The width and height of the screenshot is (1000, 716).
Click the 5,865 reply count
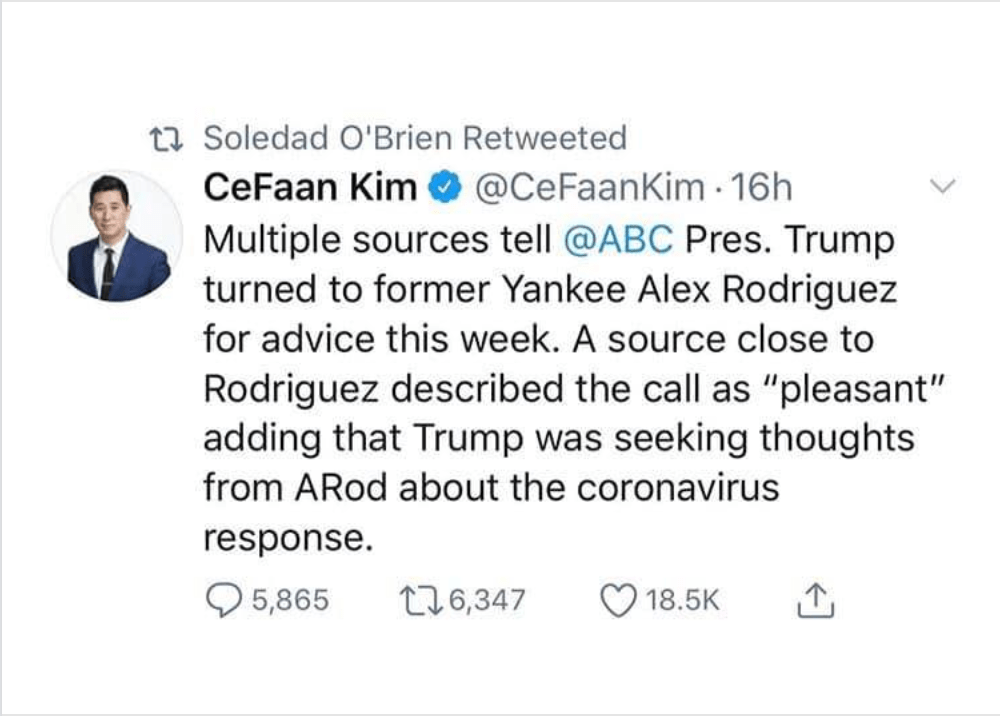point(290,600)
